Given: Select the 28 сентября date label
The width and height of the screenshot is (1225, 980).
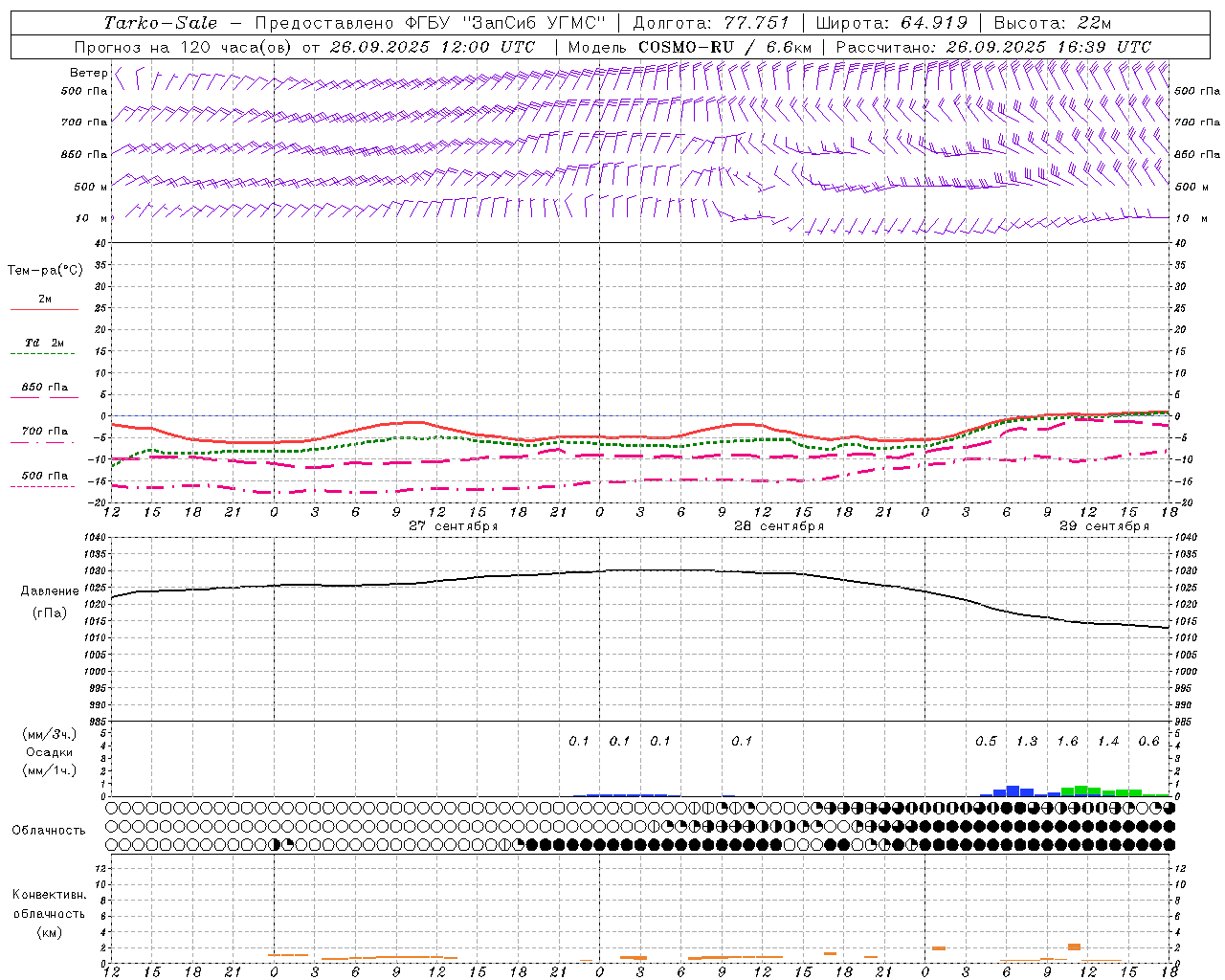Looking at the screenshot, I should pos(778,526).
